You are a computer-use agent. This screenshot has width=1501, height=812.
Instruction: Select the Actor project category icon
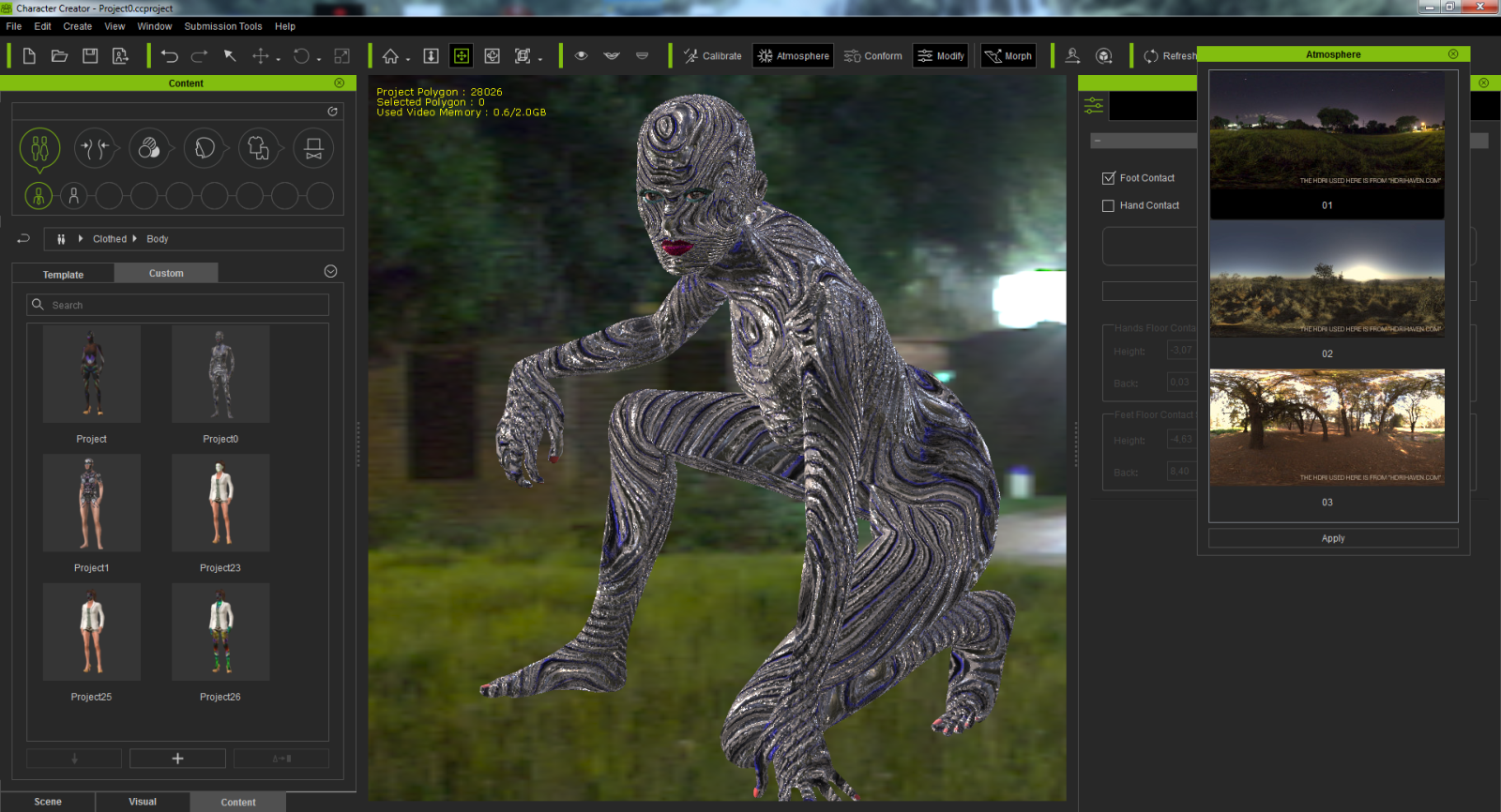[39, 148]
